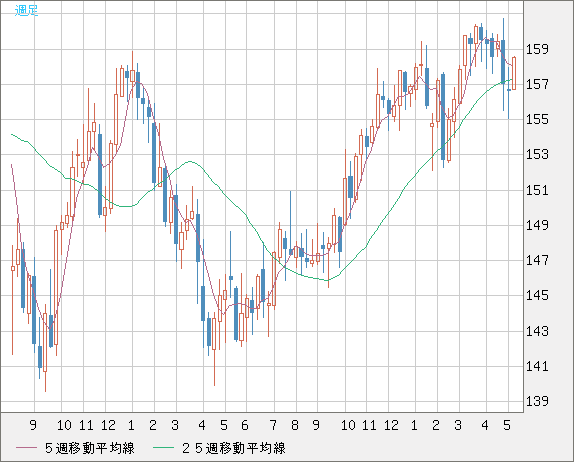Click the 143 price axis label
574x462 pixels.
(537, 331)
